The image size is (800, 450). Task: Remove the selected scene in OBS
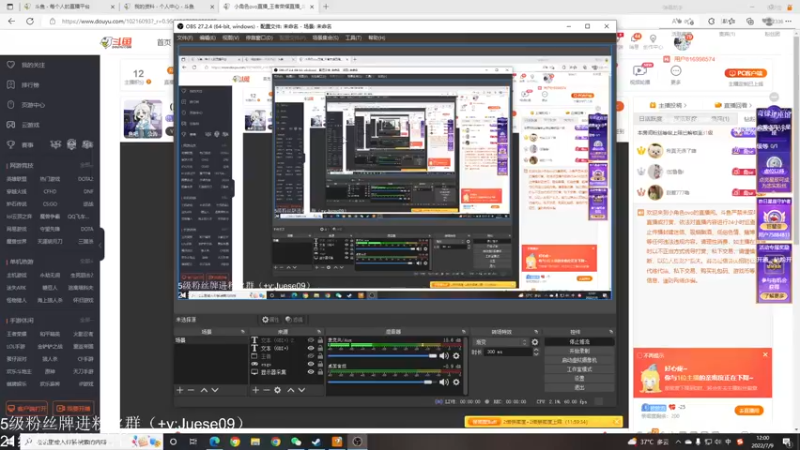tap(191, 390)
